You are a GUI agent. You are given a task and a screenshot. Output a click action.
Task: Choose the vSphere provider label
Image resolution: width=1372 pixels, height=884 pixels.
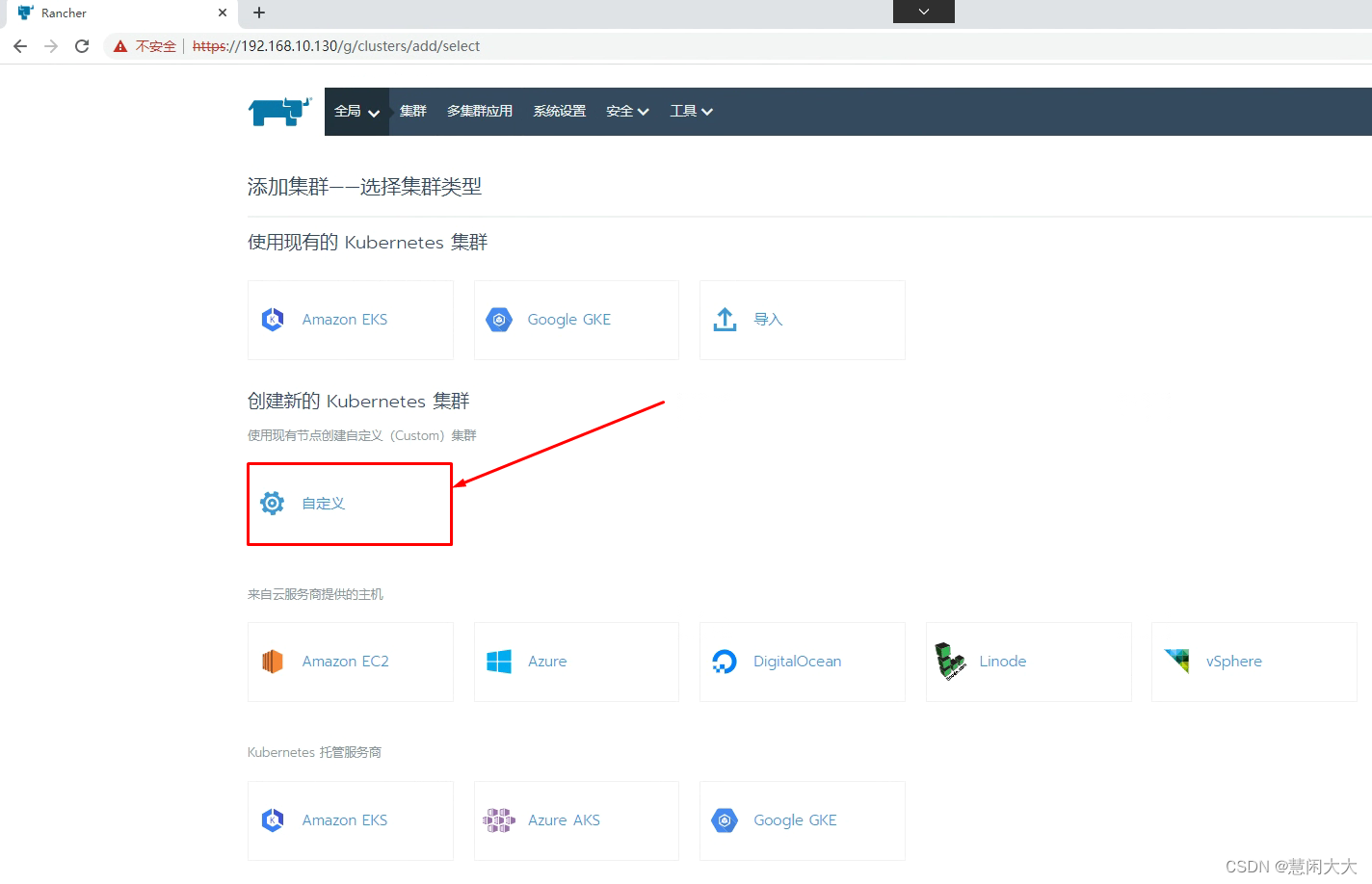(x=1234, y=662)
